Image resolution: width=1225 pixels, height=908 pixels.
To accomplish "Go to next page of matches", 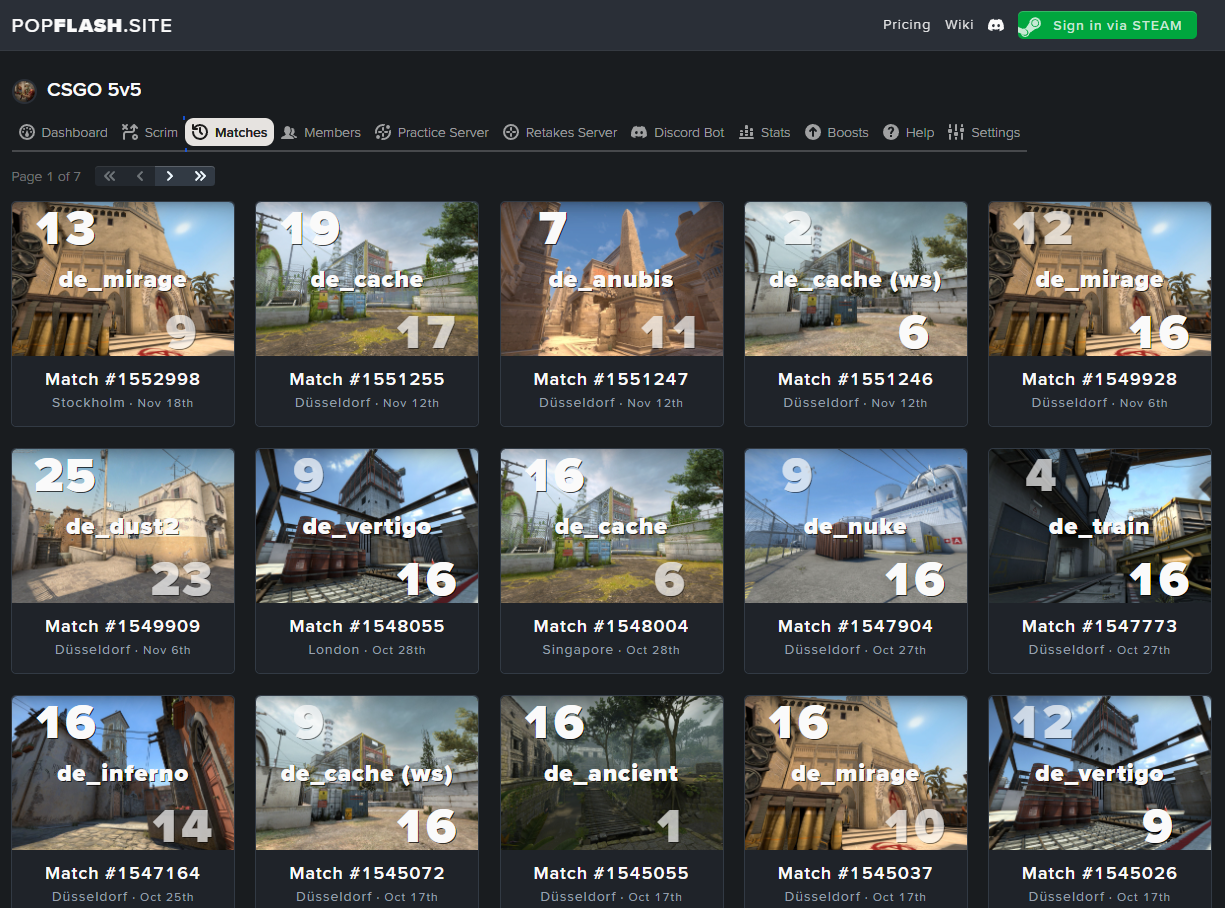I will coord(170,176).
